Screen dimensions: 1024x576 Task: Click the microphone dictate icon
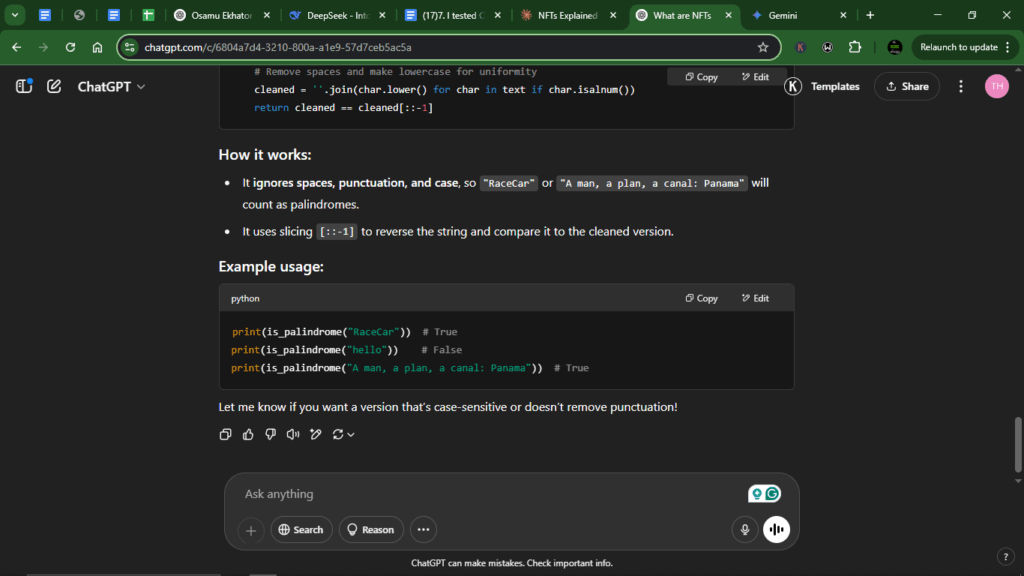[x=743, y=530]
